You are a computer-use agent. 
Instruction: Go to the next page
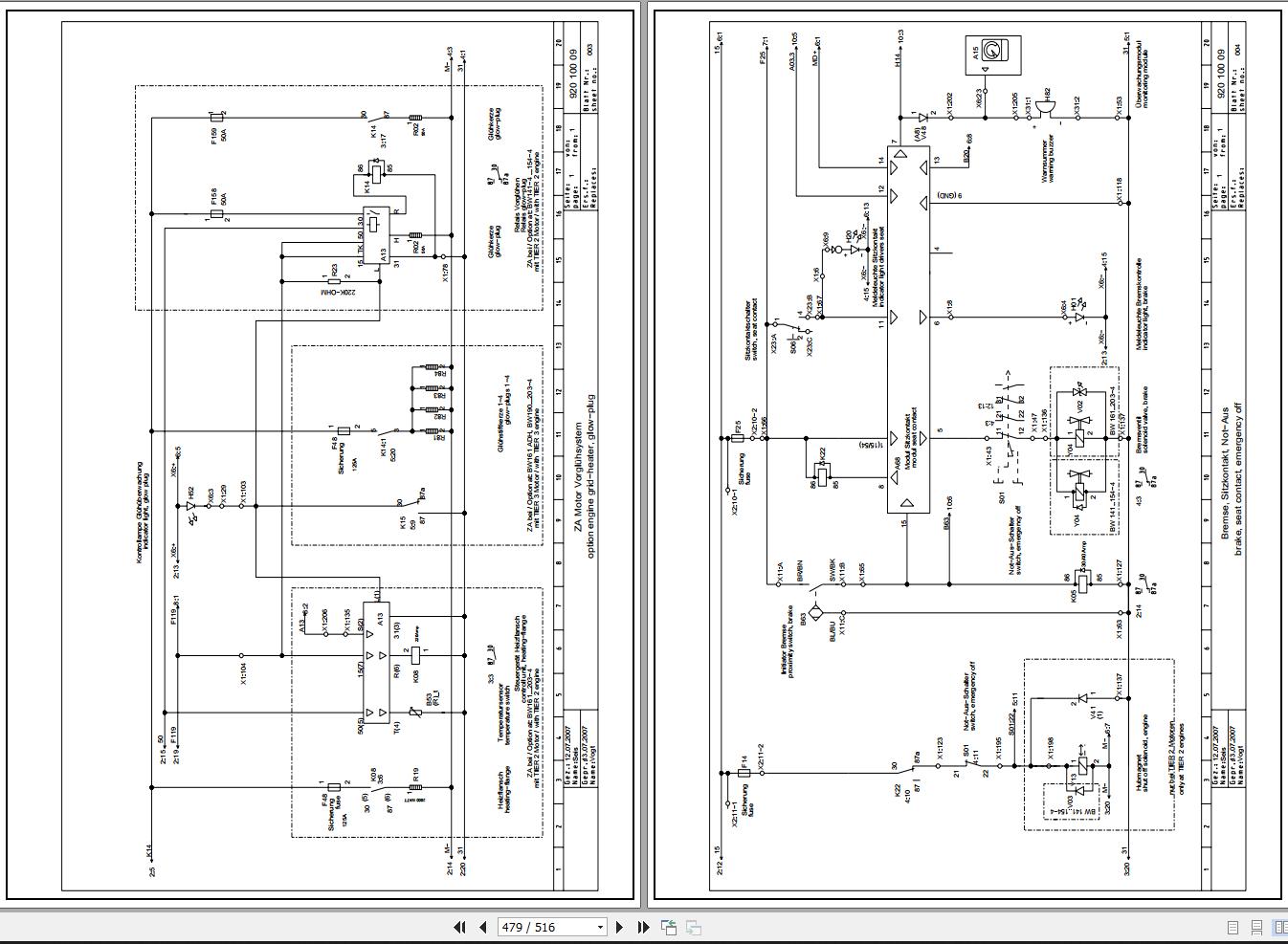point(620,927)
